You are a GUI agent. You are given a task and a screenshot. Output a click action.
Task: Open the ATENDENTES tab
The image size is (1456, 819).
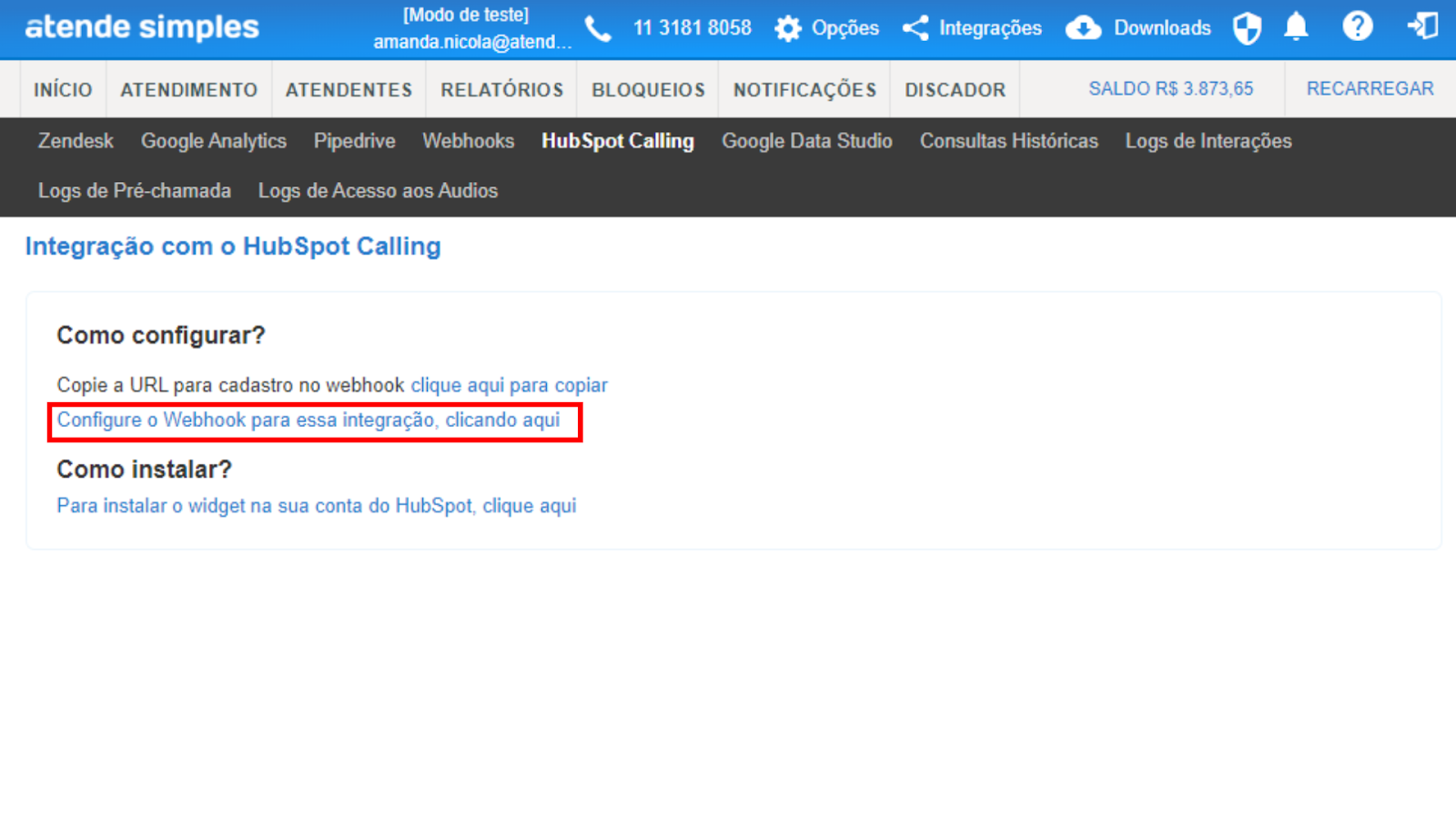pyautogui.click(x=349, y=89)
